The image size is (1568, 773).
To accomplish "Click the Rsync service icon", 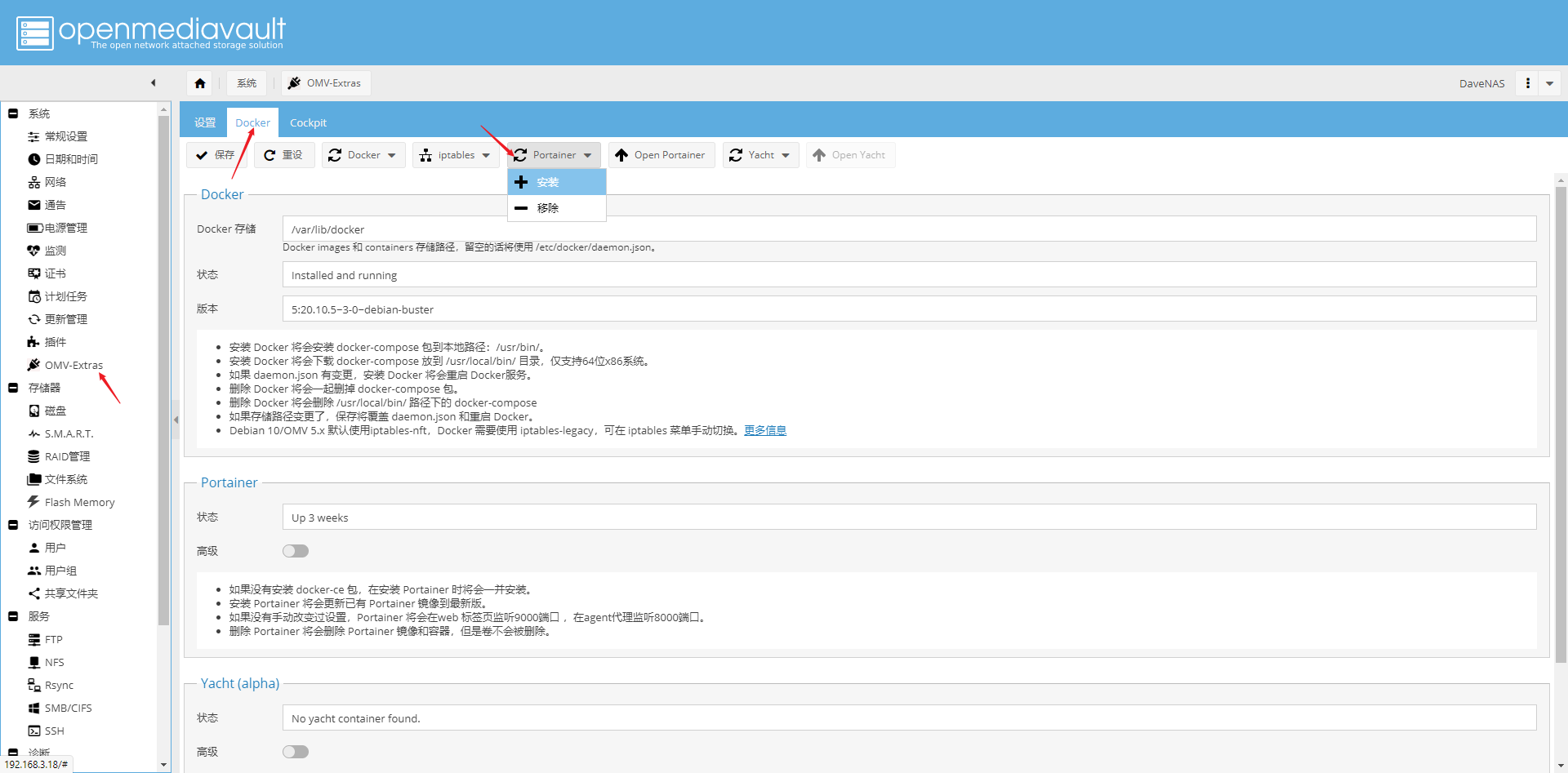I will (x=34, y=685).
